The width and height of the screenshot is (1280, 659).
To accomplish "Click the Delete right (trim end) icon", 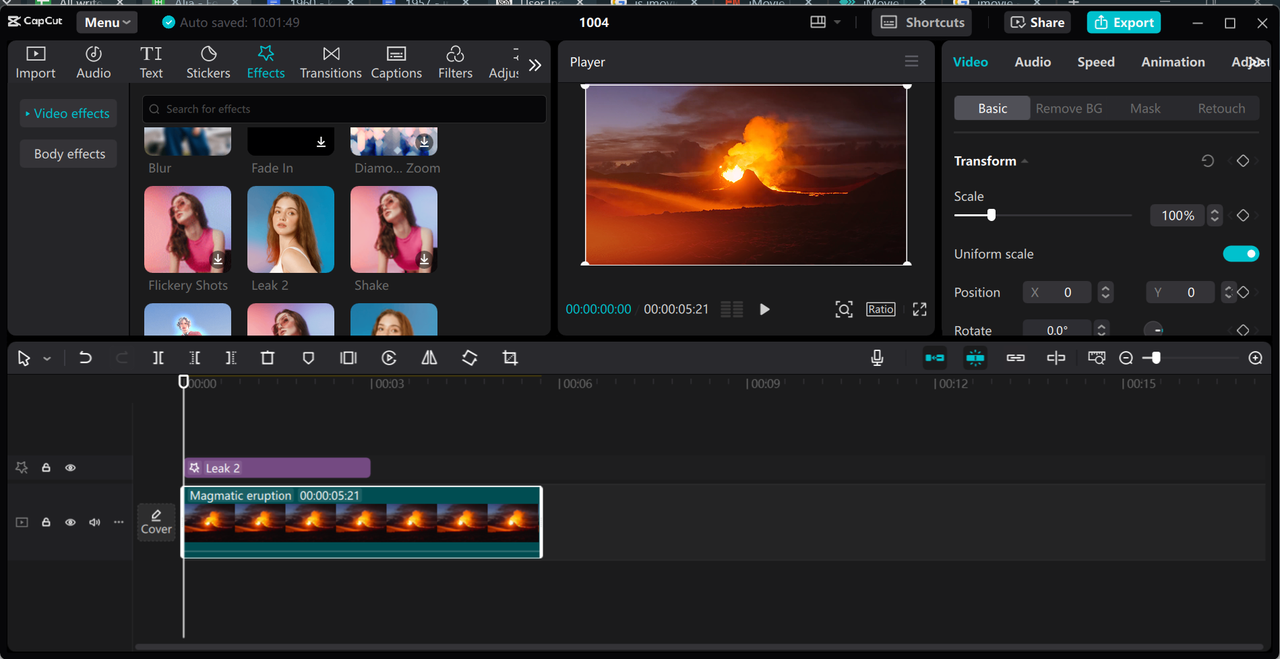I will coord(231,358).
